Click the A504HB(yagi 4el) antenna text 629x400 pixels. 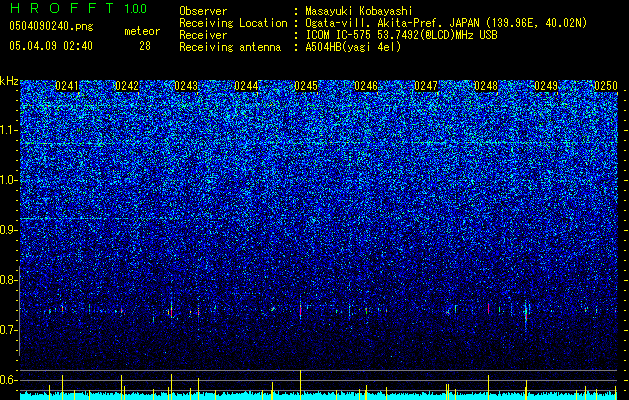click(353, 47)
